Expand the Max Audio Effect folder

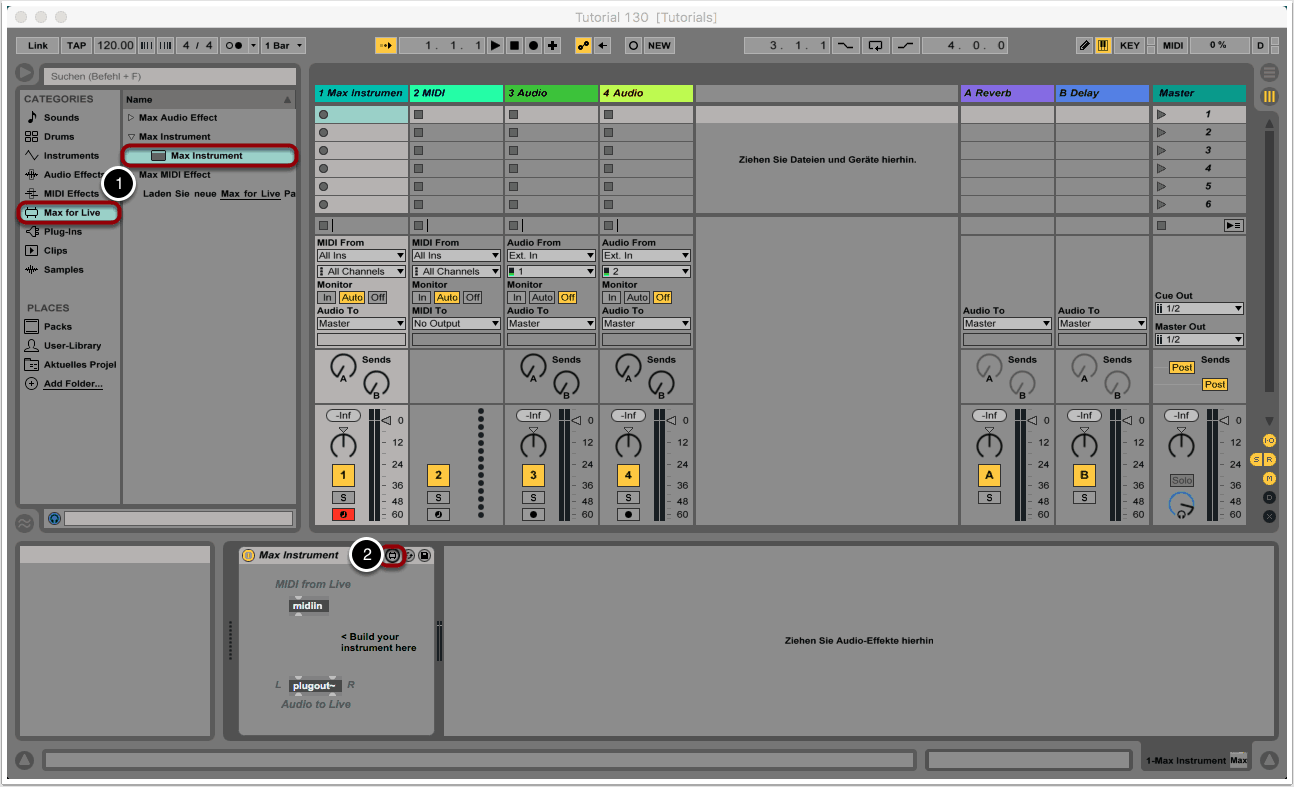[x=131, y=118]
